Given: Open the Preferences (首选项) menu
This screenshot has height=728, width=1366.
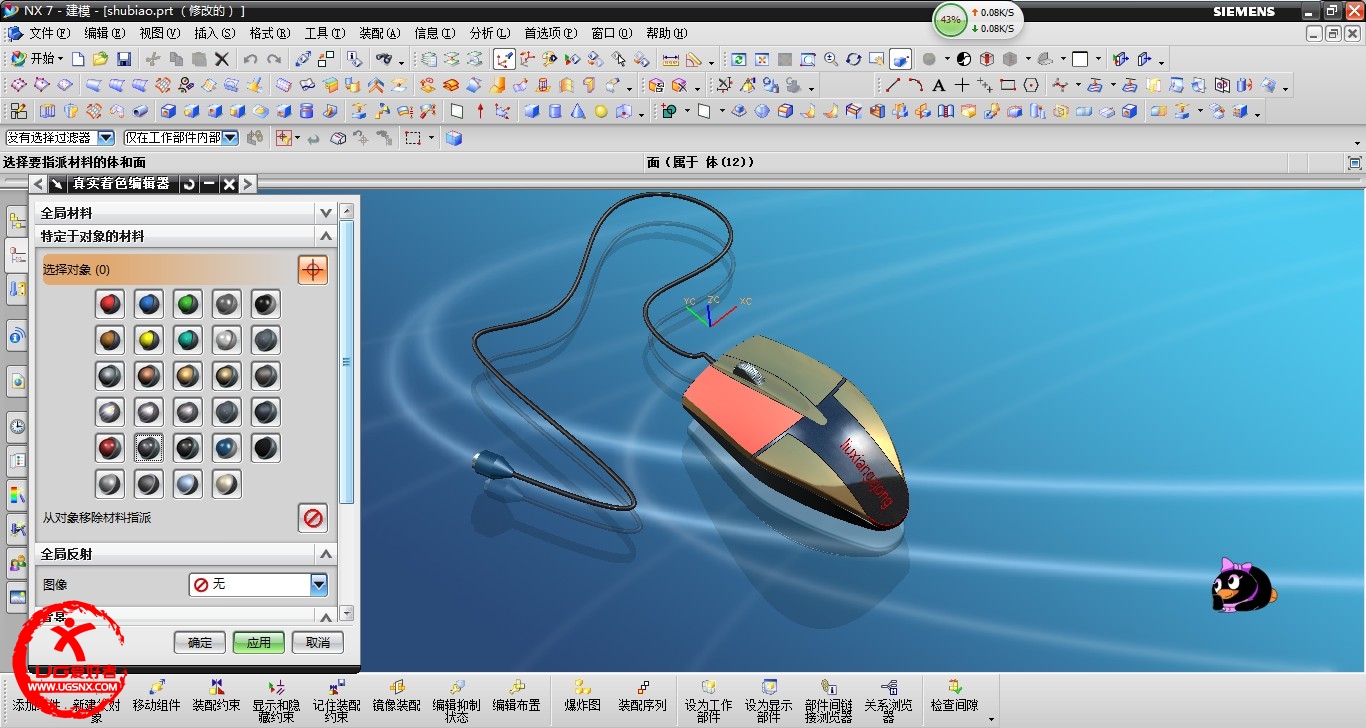Looking at the screenshot, I should pos(550,33).
